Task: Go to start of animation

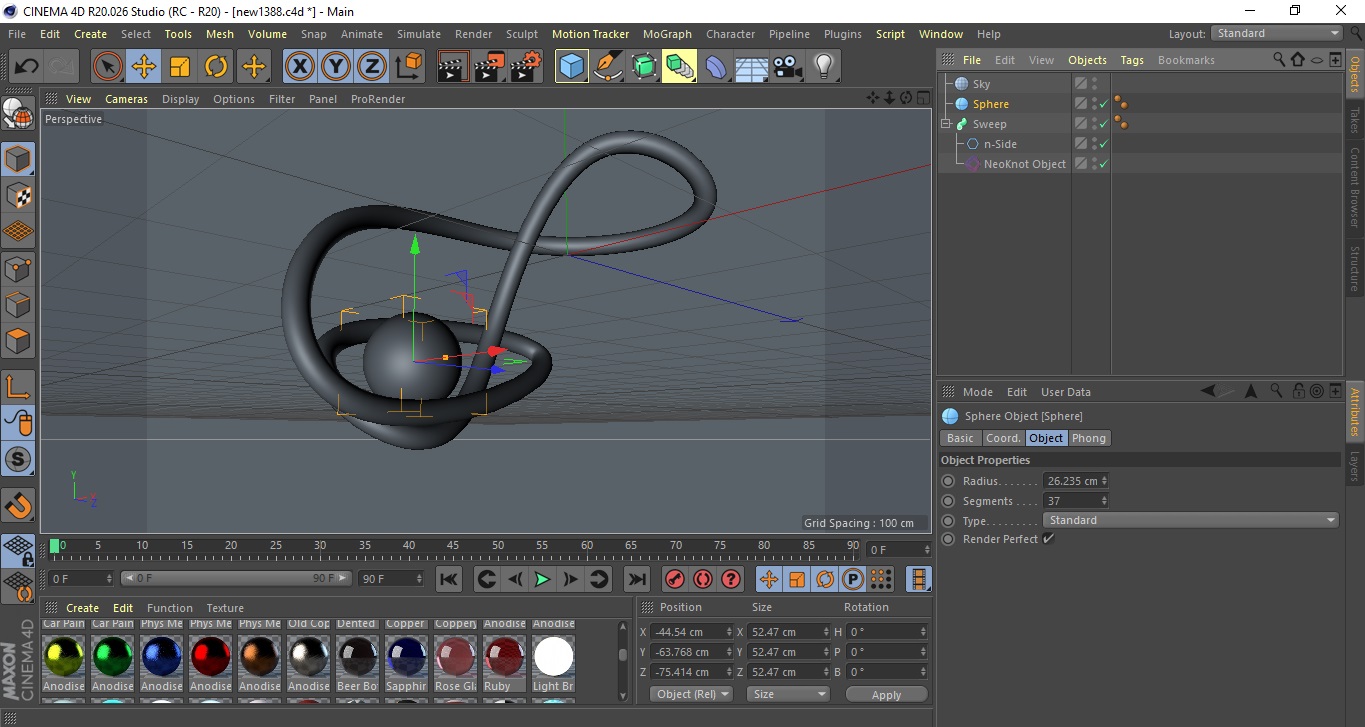Action: (449, 579)
